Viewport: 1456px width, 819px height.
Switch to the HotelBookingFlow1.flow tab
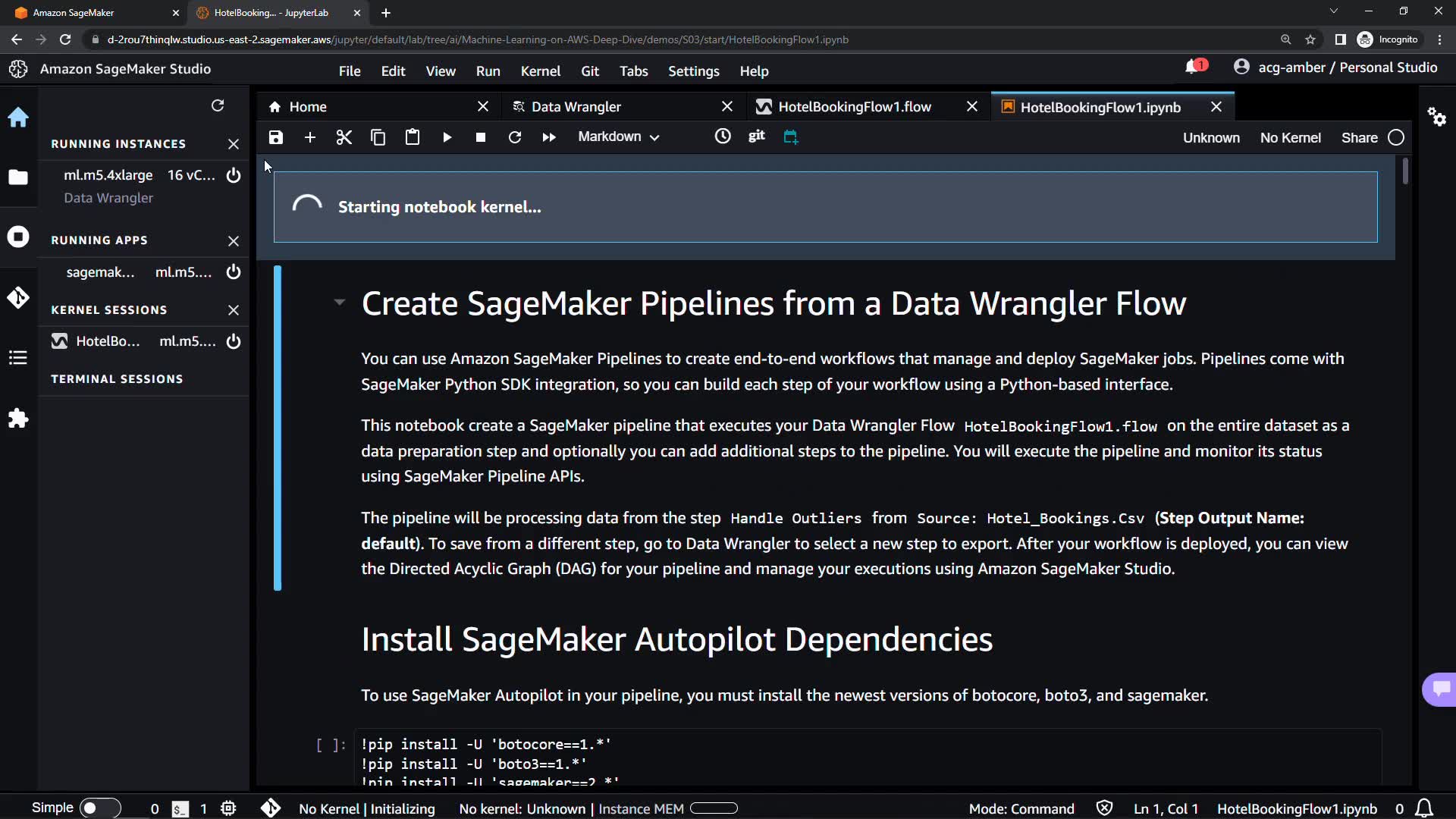(x=854, y=107)
